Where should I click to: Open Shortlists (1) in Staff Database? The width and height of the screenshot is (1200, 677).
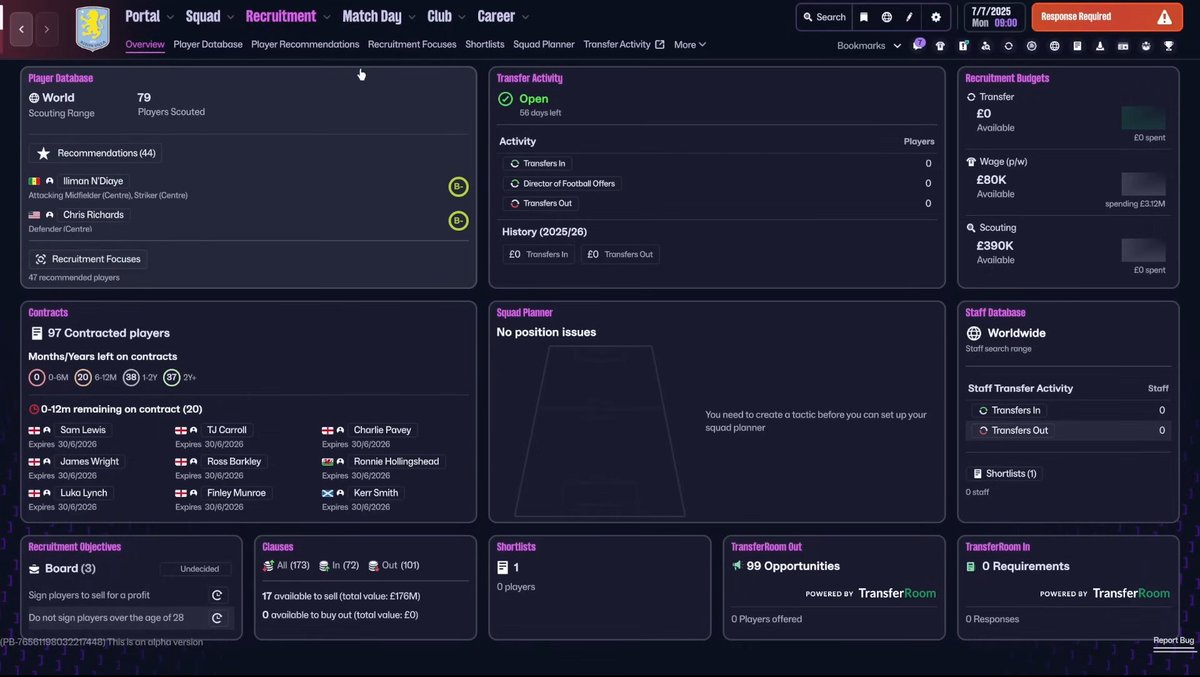pyautogui.click(x=1005, y=473)
